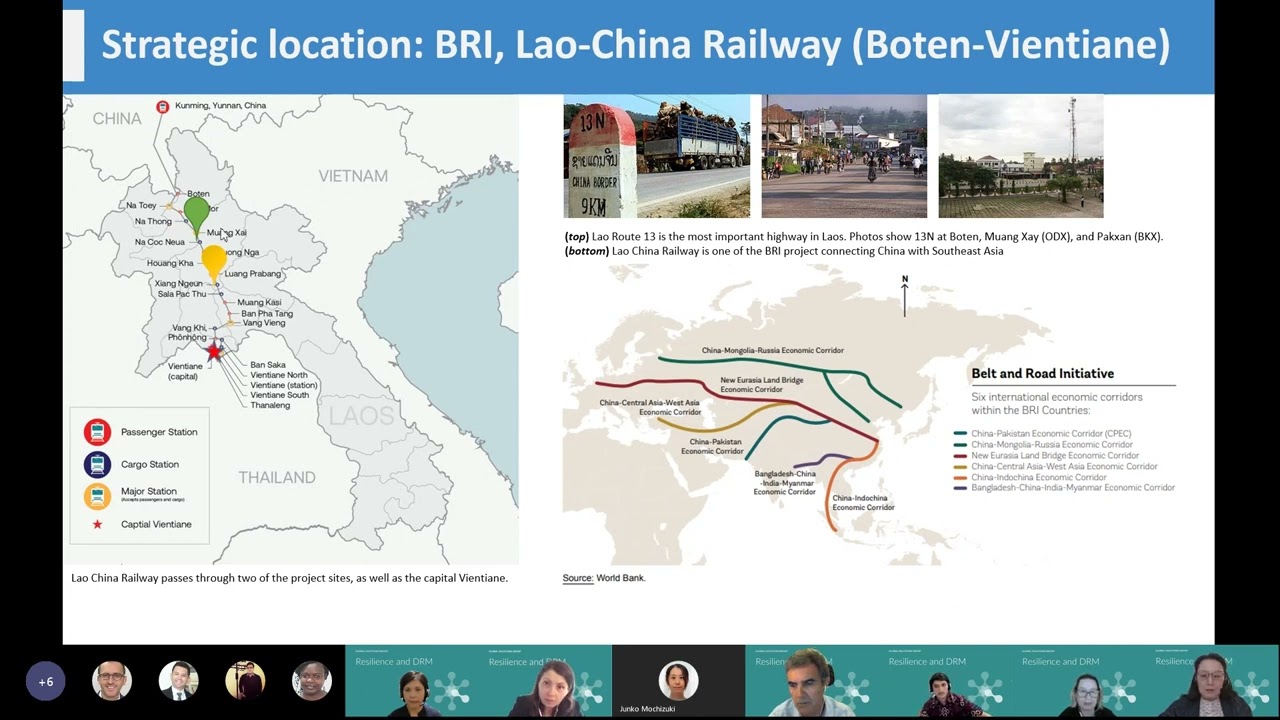Viewport: 1280px width, 720px height.
Task: Select the rightmost participant video tile
Action: (x=1212, y=681)
